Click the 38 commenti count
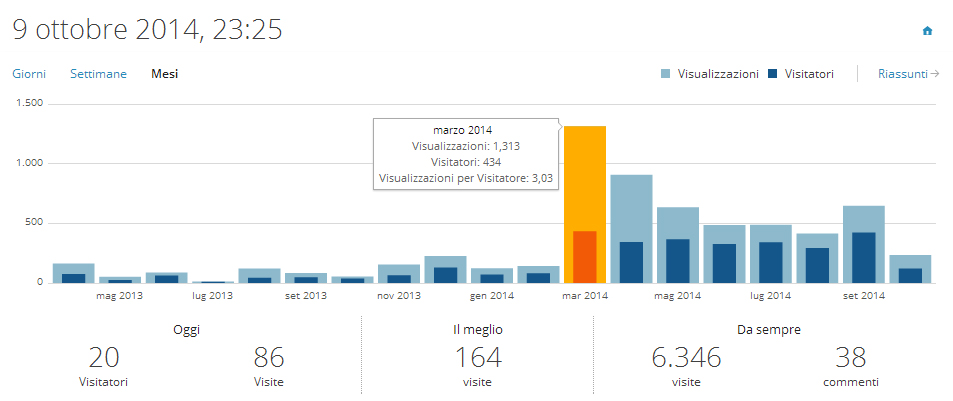 click(849, 357)
